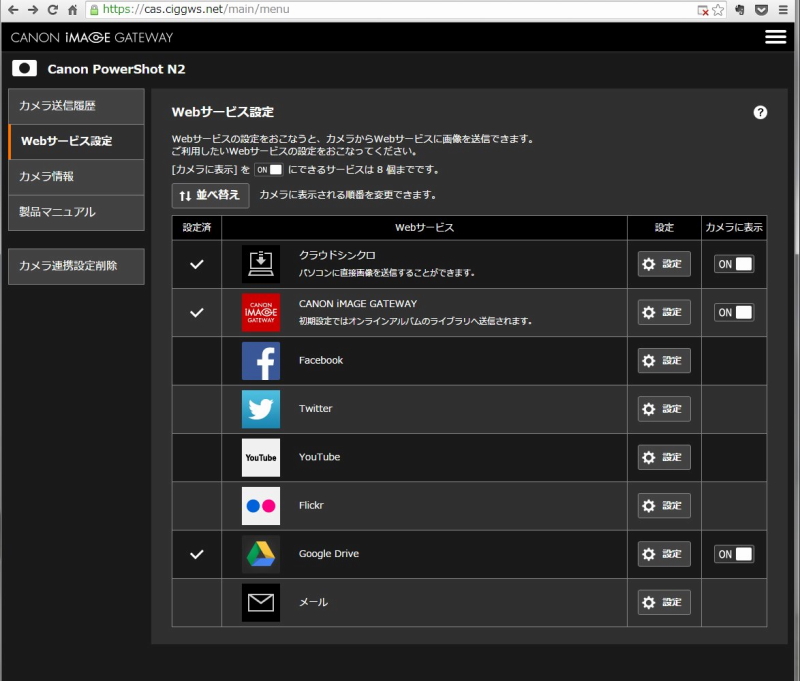
Task: Click the Cloud Sync laptop icon
Action: coord(261,264)
